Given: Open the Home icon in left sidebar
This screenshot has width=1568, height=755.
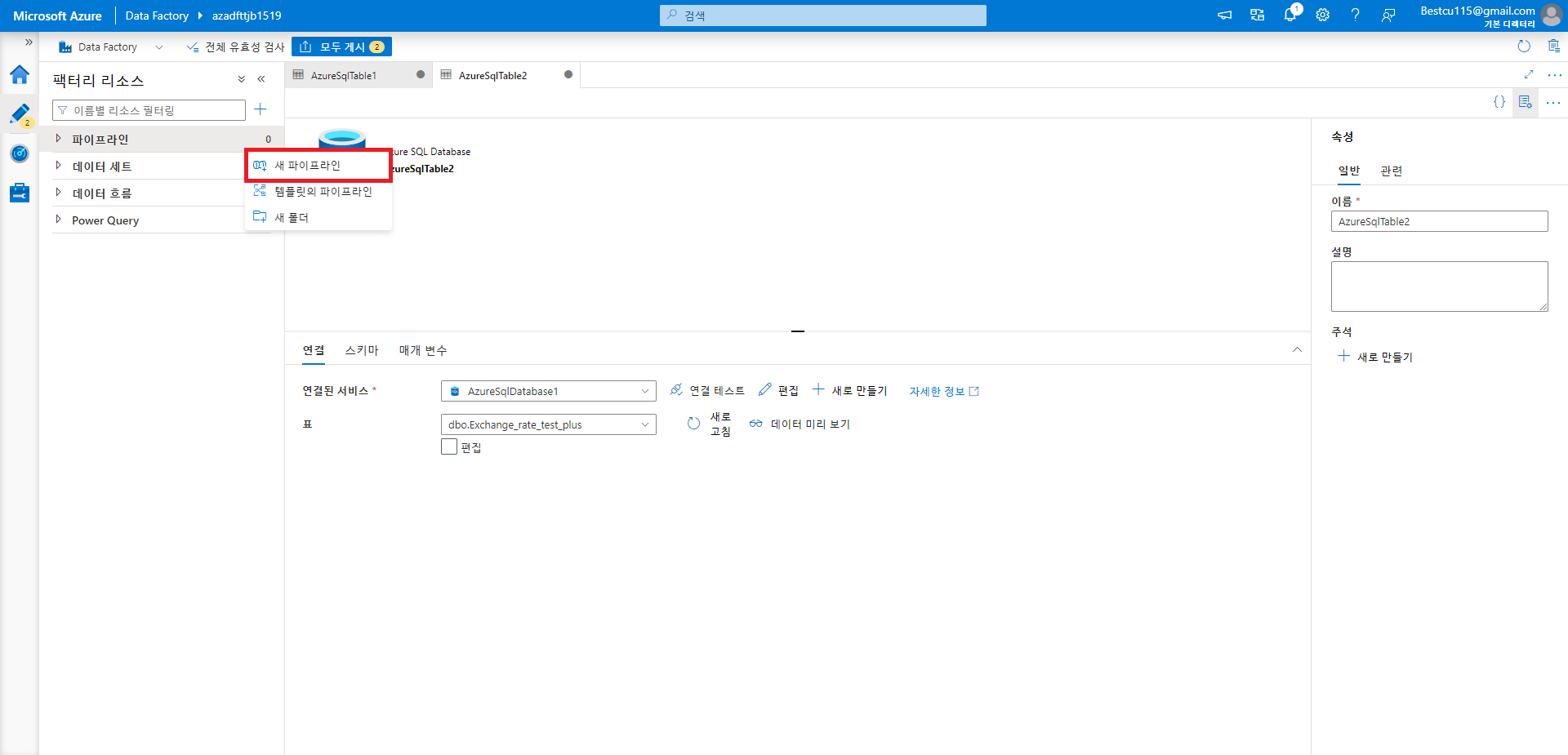Looking at the screenshot, I should click(x=20, y=75).
